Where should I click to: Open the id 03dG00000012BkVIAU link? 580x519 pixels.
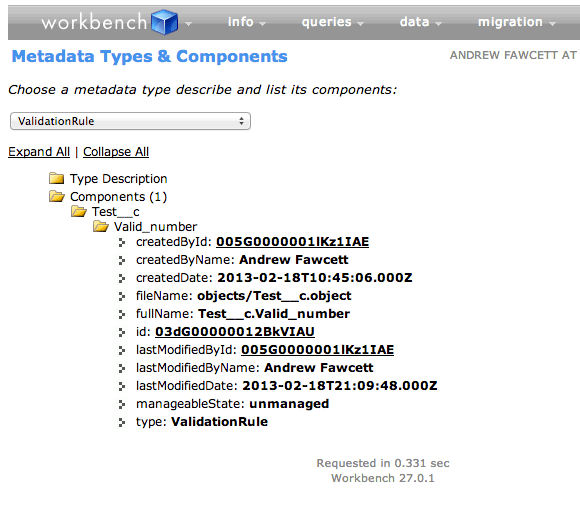(235, 332)
